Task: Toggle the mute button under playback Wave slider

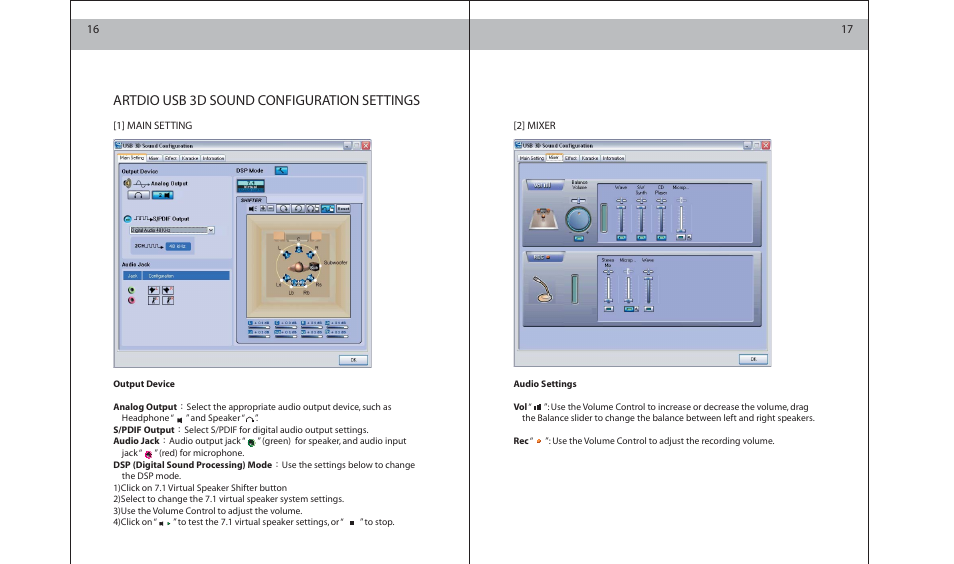Action: 621,238
